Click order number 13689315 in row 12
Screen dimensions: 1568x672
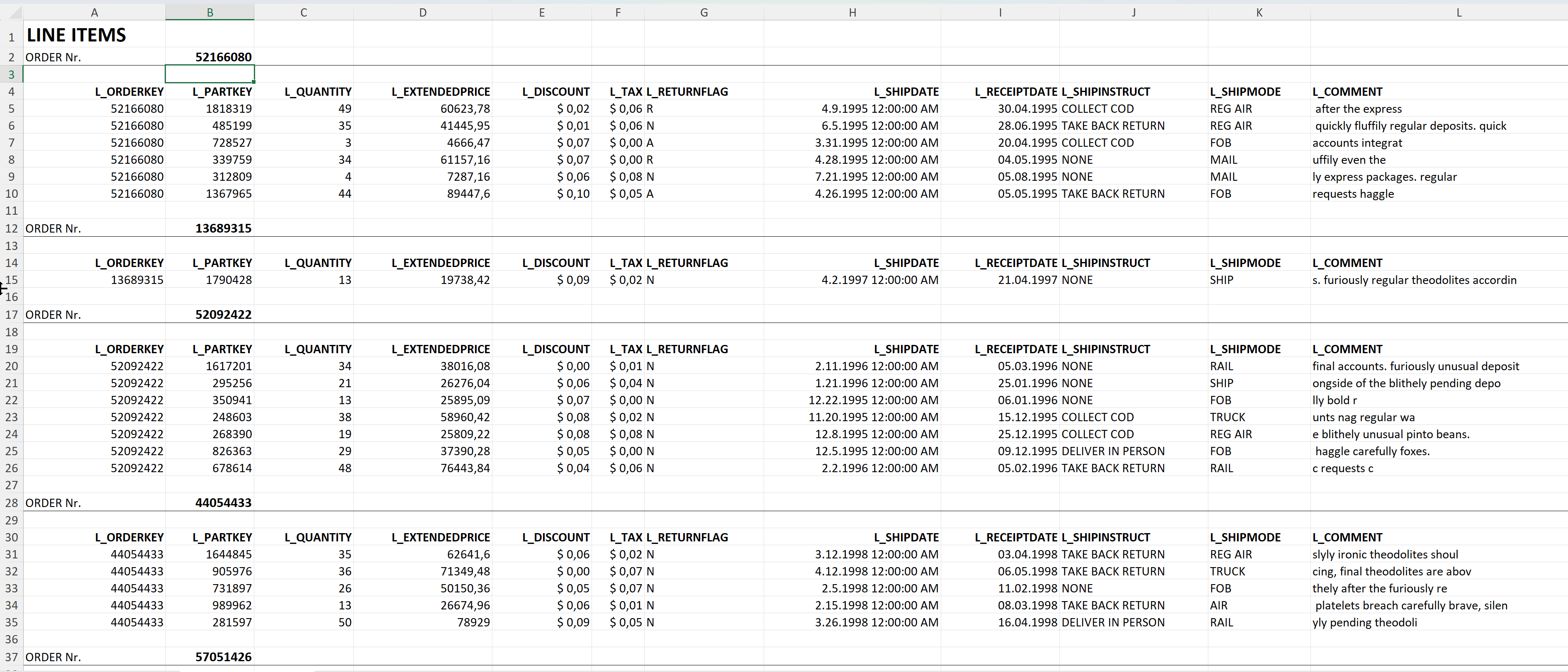pyautogui.click(x=224, y=229)
